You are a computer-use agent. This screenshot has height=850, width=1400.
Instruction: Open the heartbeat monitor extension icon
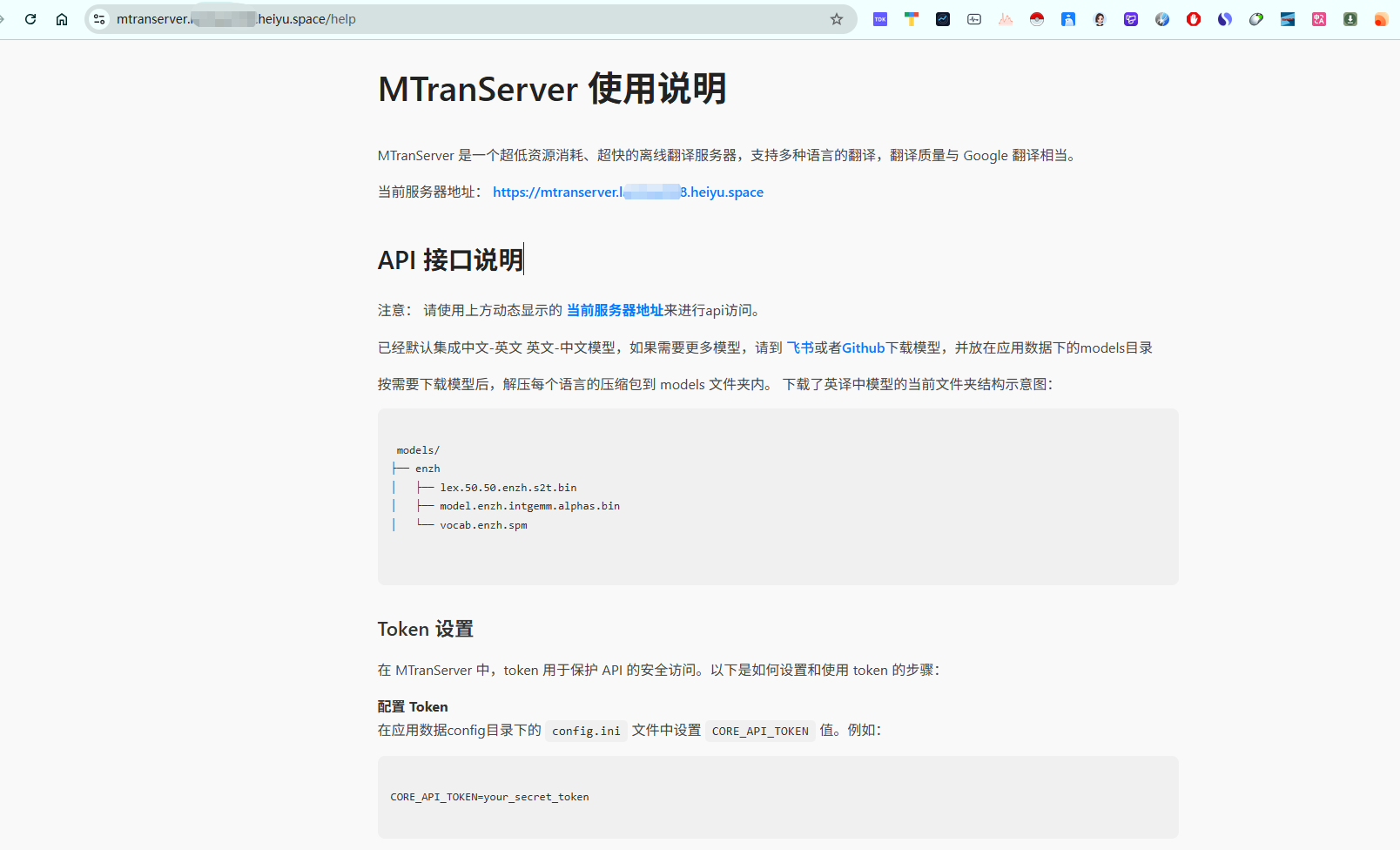click(x=974, y=19)
